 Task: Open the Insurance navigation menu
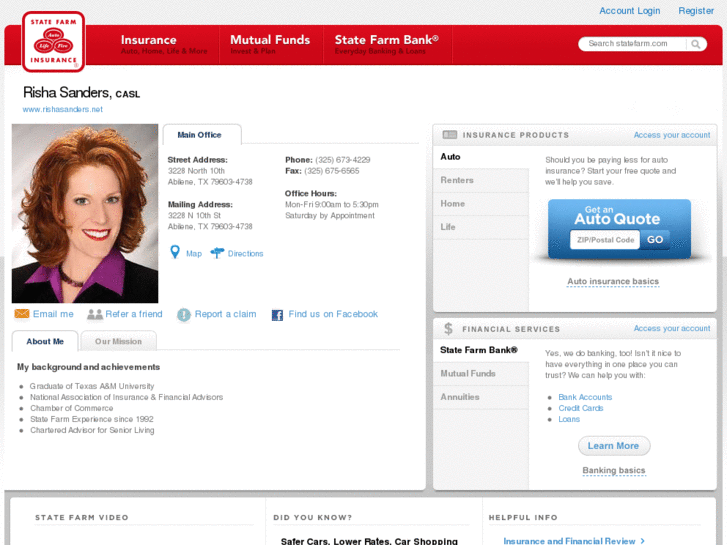coord(164,45)
